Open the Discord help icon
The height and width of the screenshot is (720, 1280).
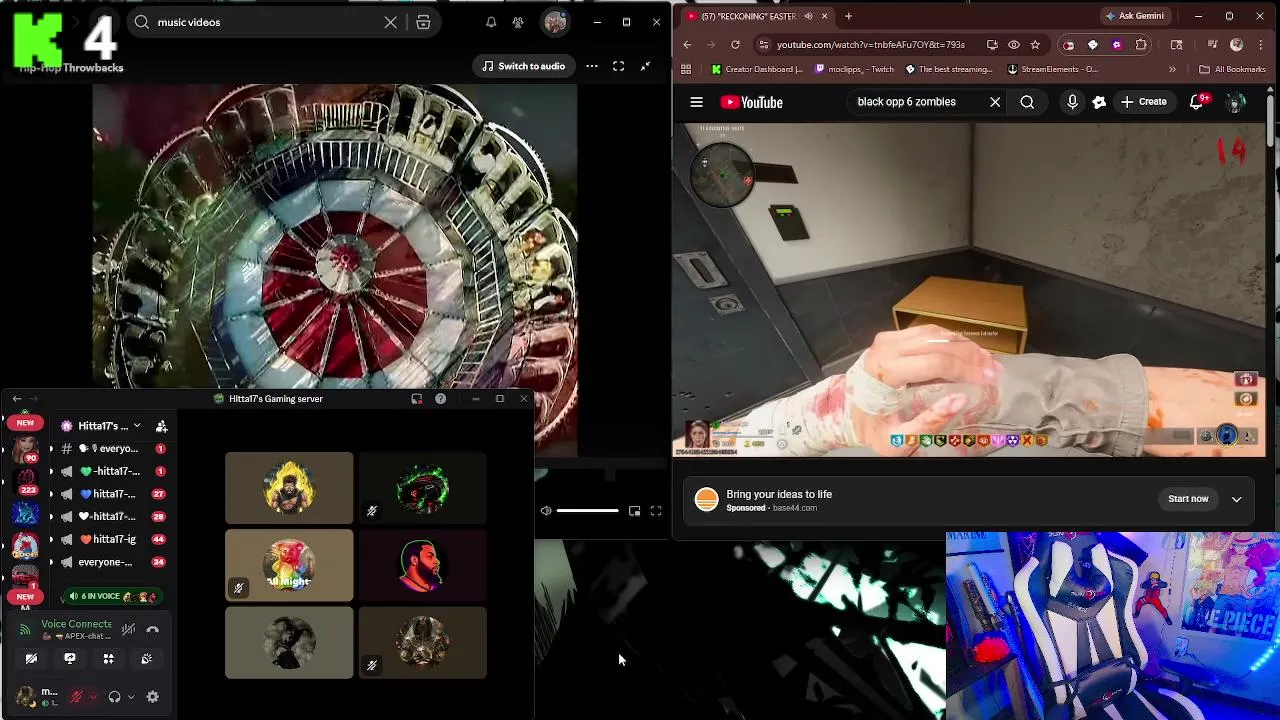(440, 399)
